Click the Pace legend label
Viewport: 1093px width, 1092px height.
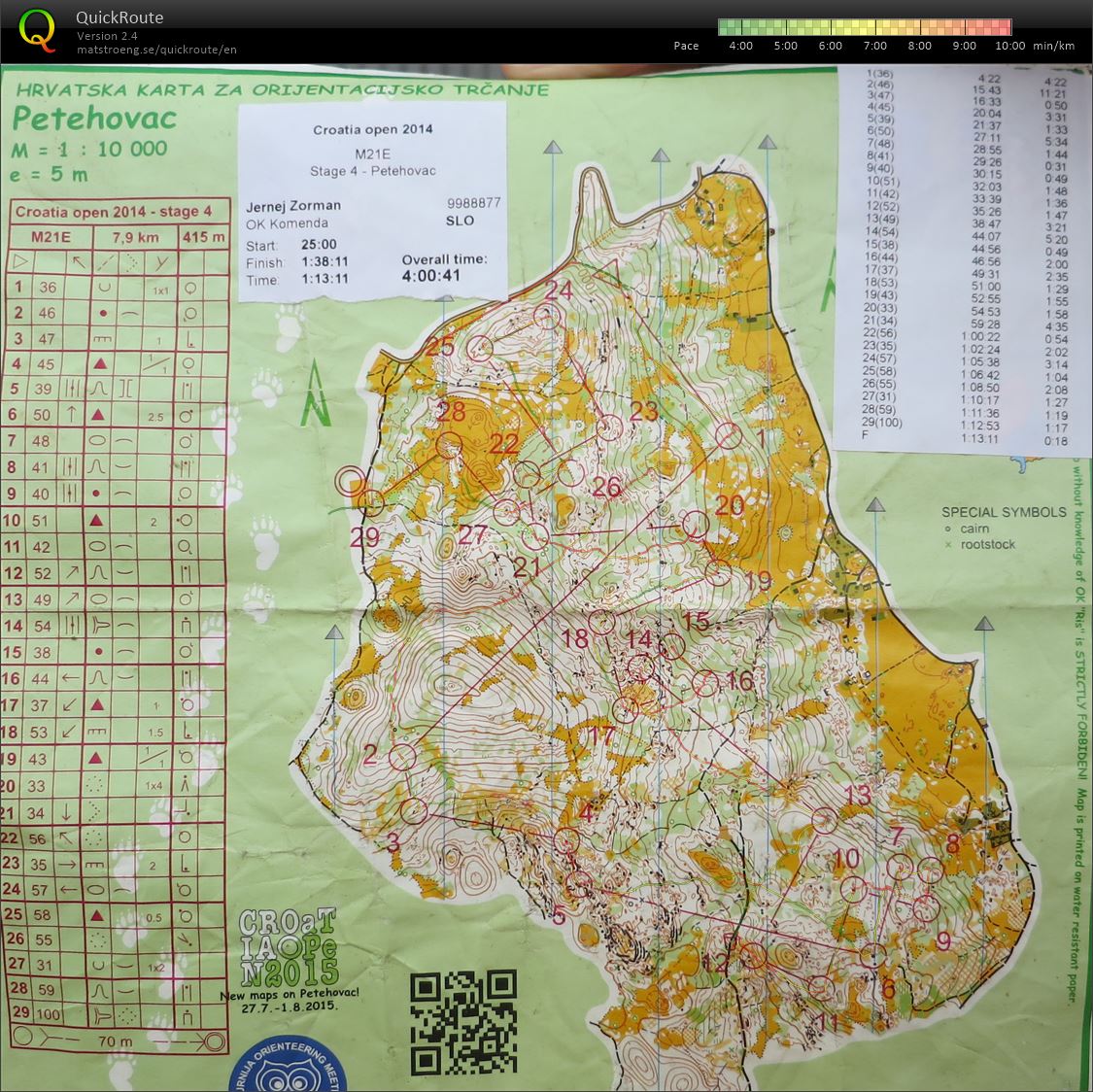(x=686, y=46)
